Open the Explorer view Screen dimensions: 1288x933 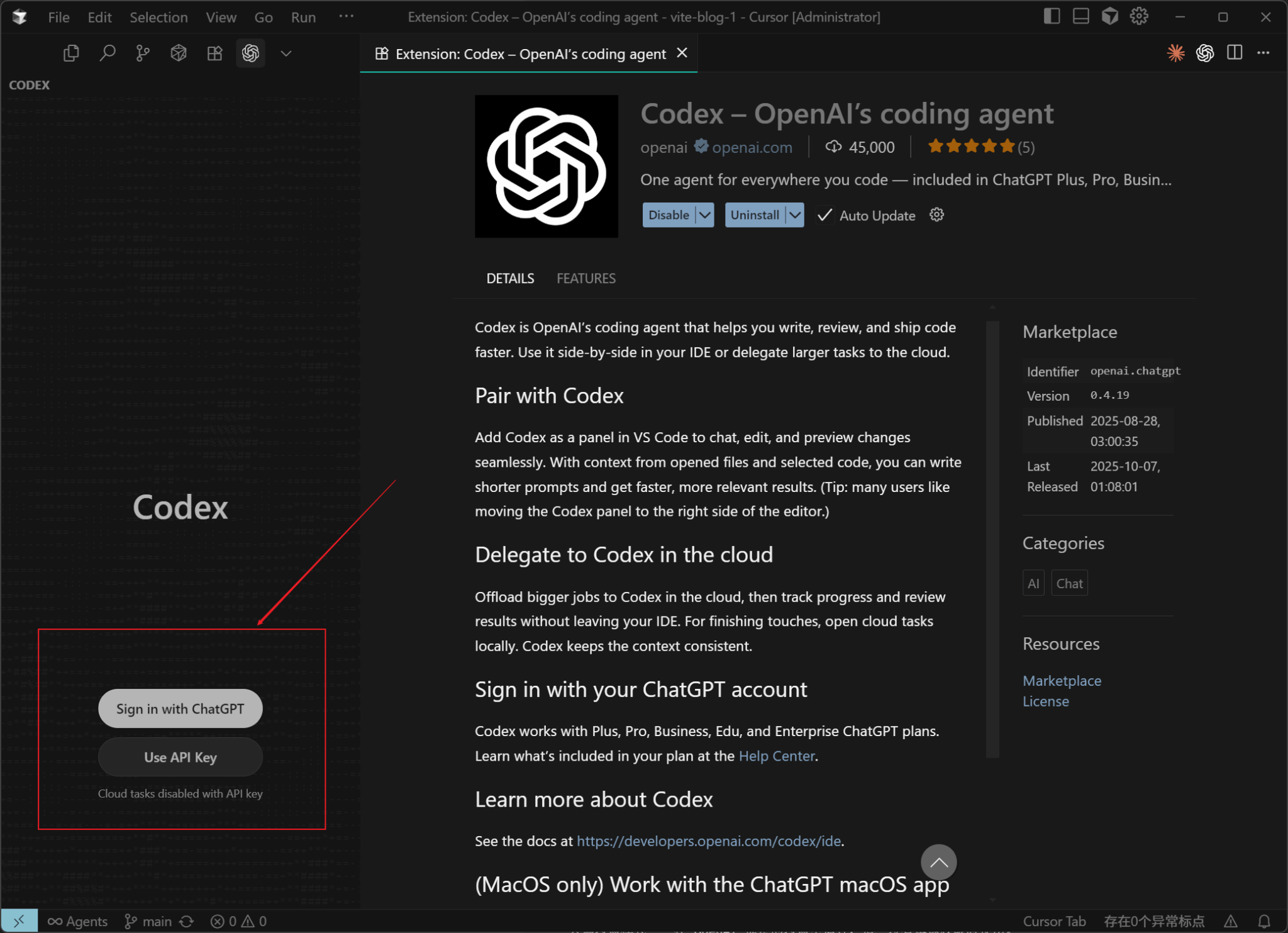tap(71, 53)
